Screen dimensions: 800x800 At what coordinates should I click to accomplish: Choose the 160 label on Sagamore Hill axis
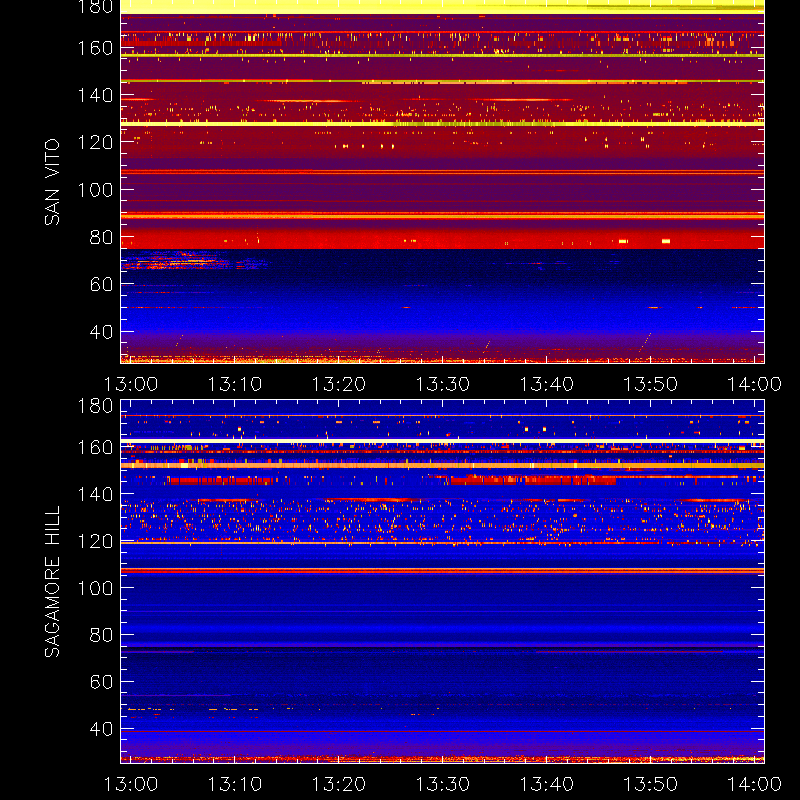point(95,447)
